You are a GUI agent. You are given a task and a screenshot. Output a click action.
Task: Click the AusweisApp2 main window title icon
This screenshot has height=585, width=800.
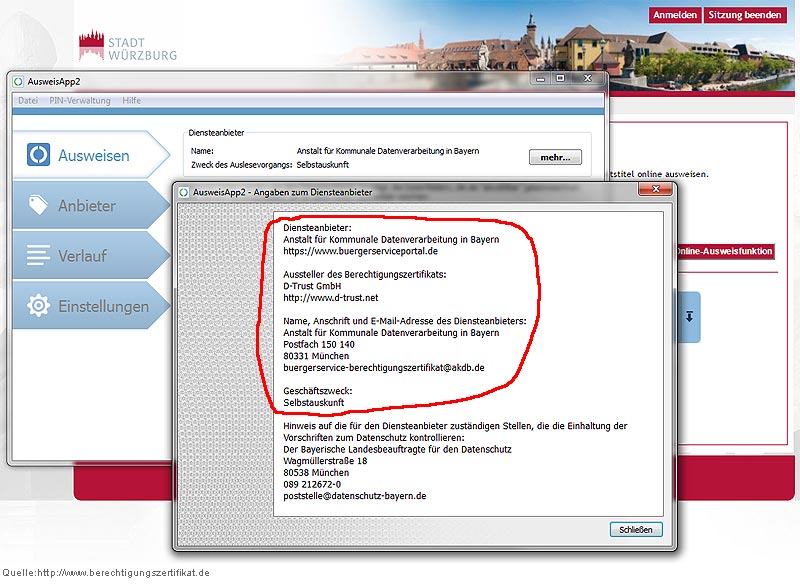[18, 82]
